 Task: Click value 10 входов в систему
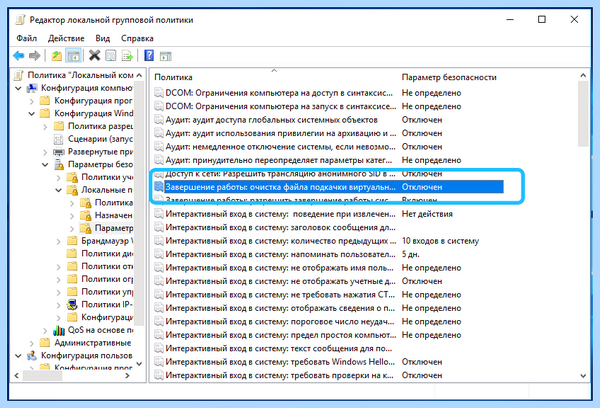click(x=440, y=241)
